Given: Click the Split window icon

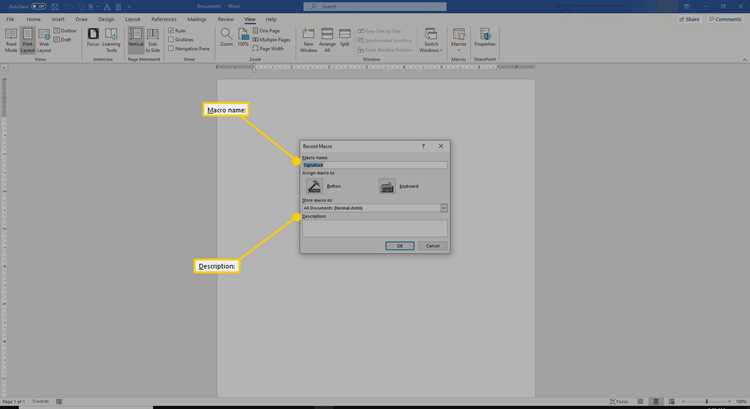Looking at the screenshot, I should (x=344, y=37).
